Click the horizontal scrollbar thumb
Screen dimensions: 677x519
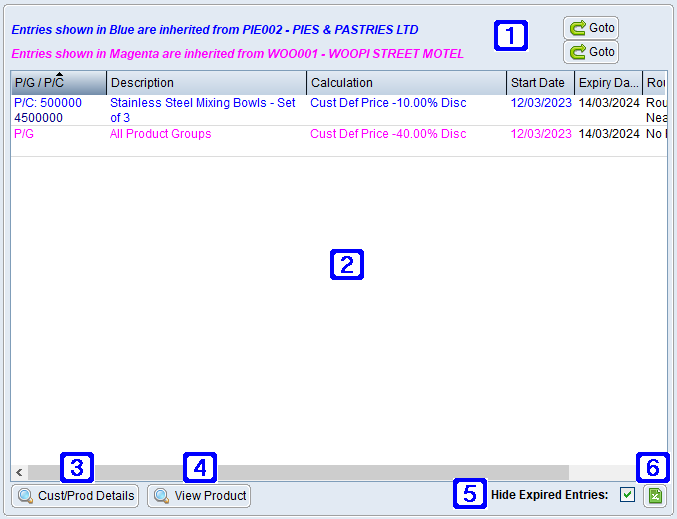pos(298,472)
